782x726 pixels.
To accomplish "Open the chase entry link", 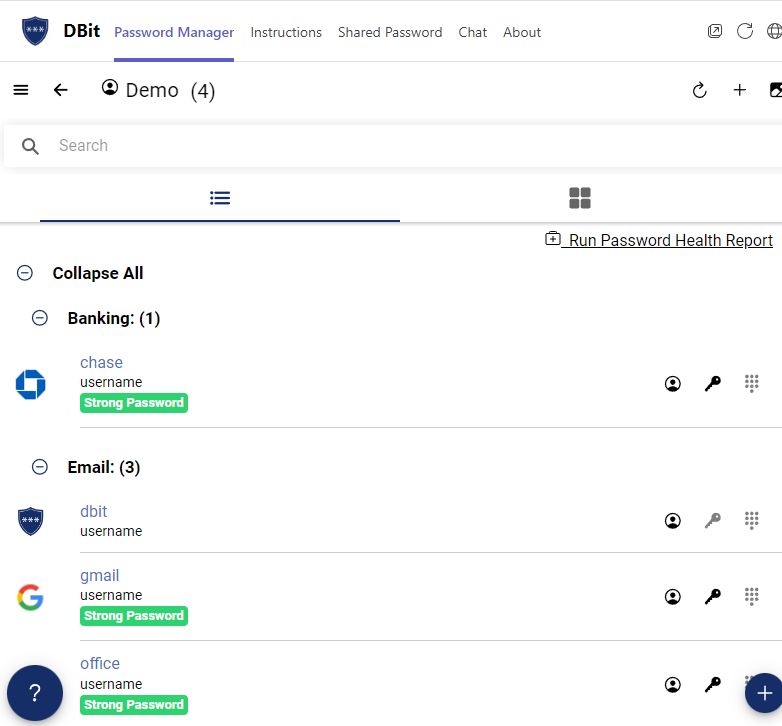I will point(101,363).
